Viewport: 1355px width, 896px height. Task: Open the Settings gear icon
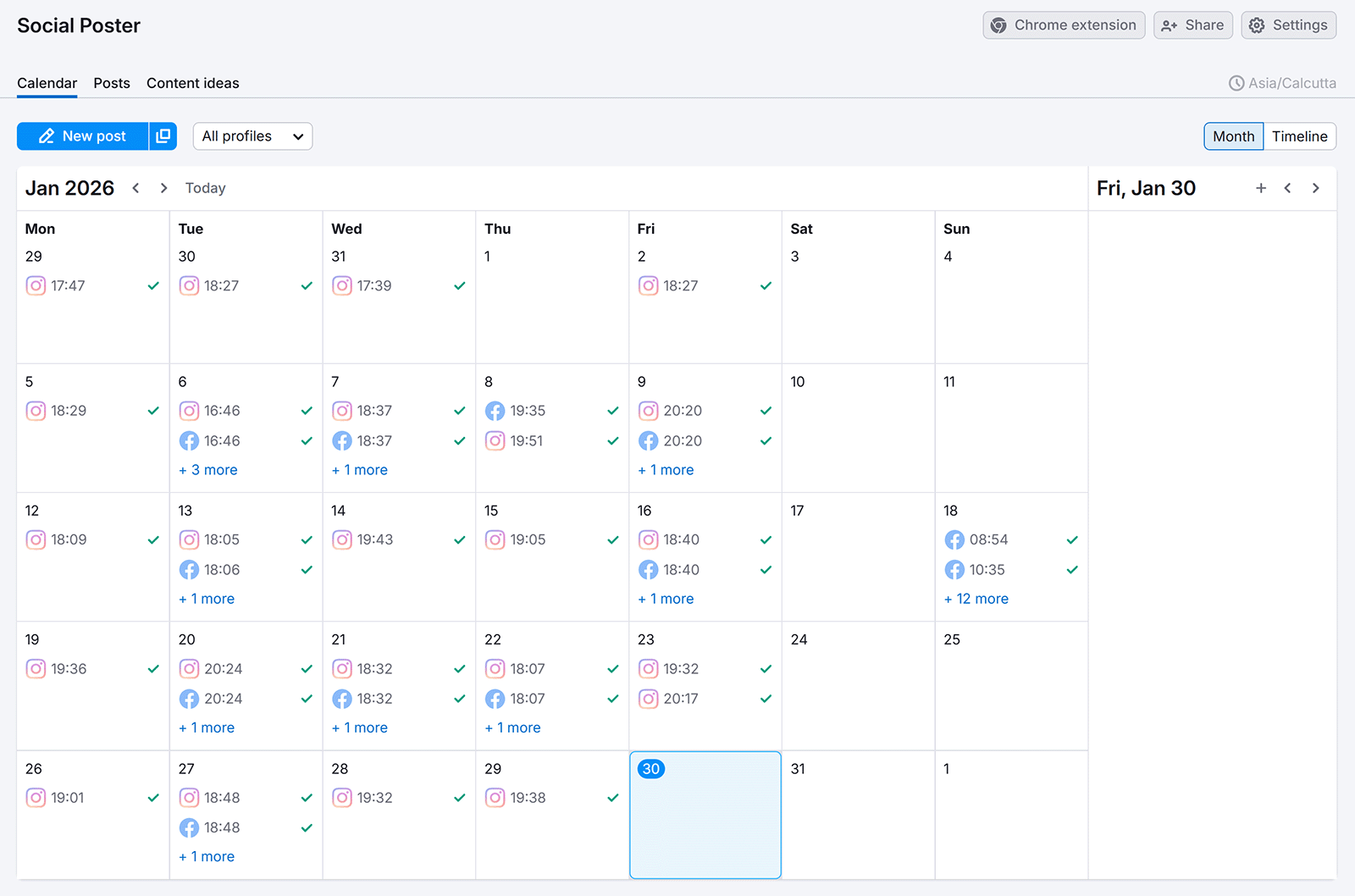tap(1257, 25)
